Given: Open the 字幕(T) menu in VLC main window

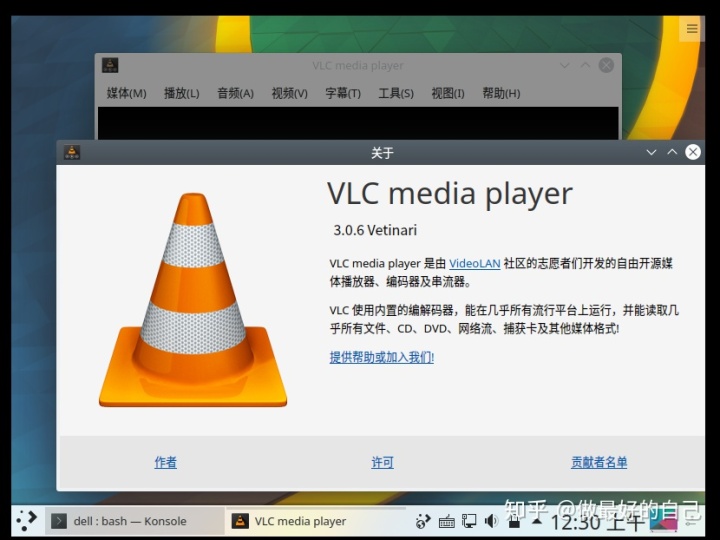Looking at the screenshot, I should pyautogui.click(x=343, y=93).
